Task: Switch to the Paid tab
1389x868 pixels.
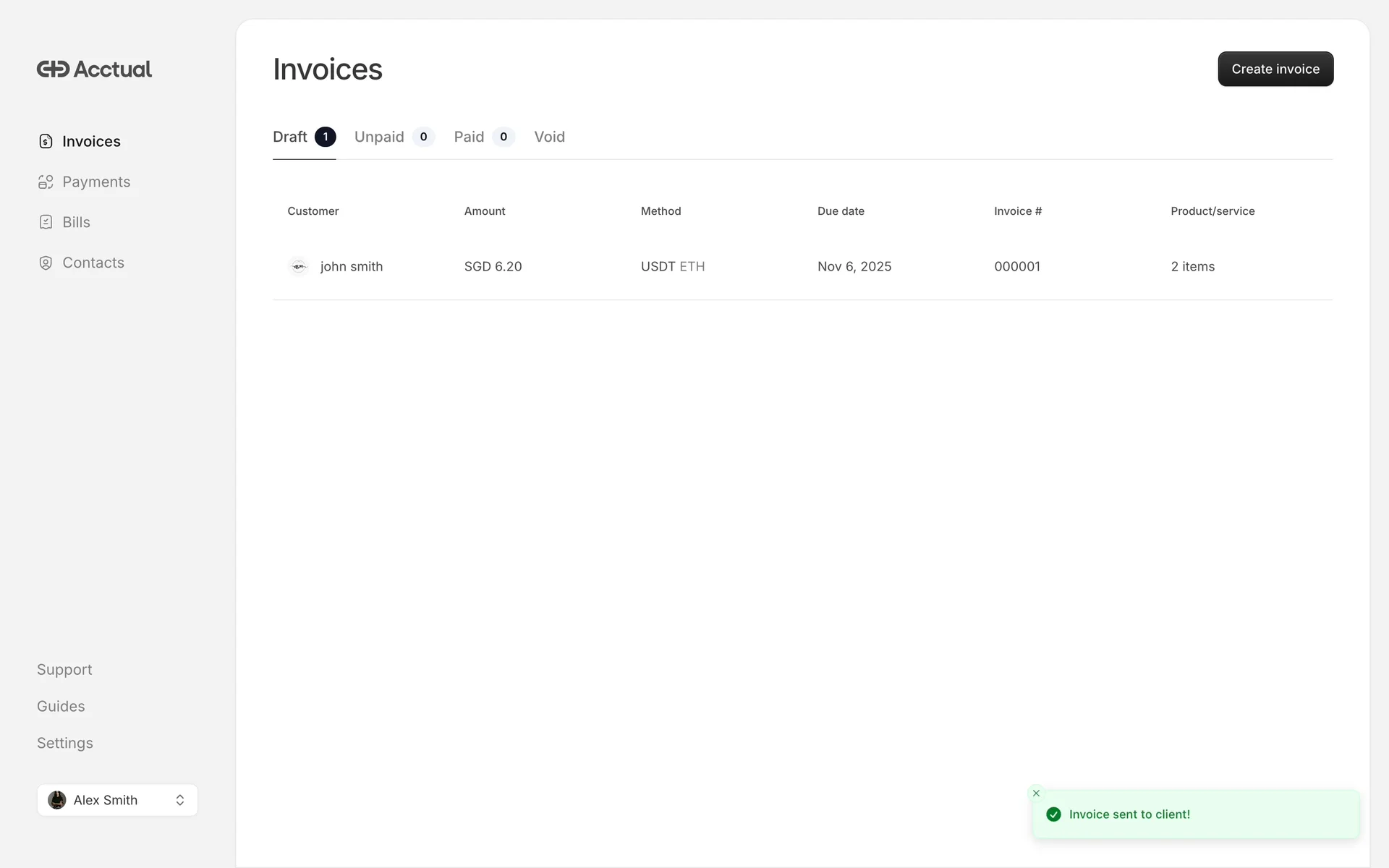Action: [469, 137]
